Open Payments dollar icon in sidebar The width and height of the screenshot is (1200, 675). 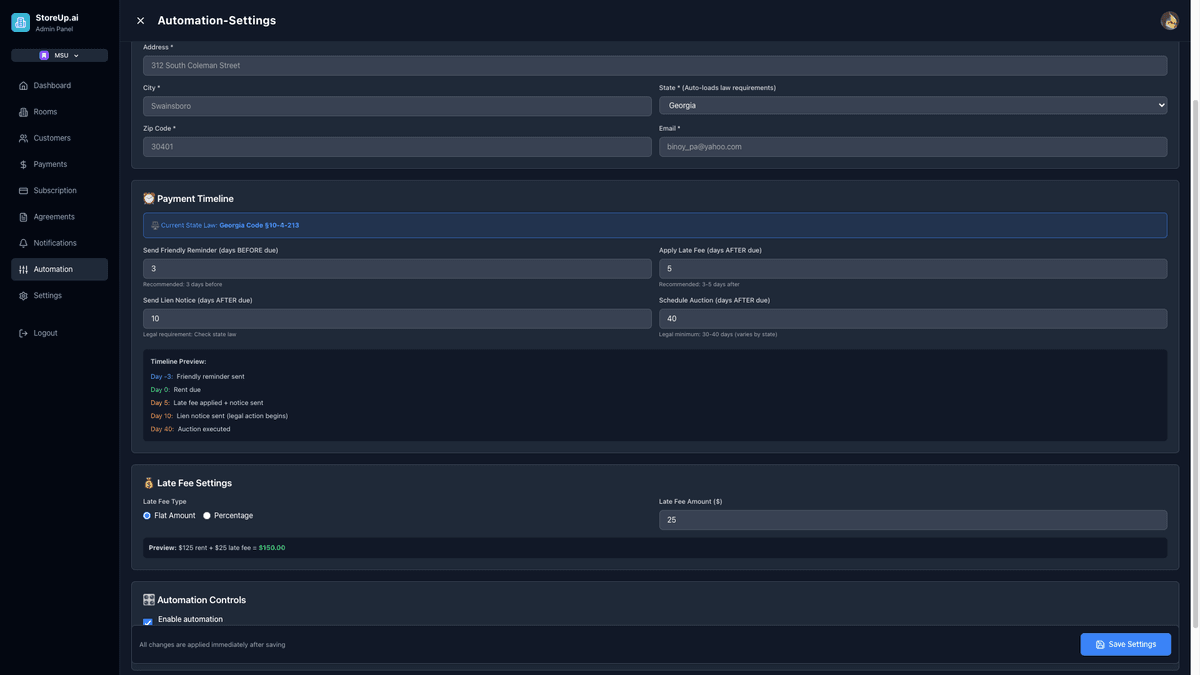pyautogui.click(x=23, y=164)
